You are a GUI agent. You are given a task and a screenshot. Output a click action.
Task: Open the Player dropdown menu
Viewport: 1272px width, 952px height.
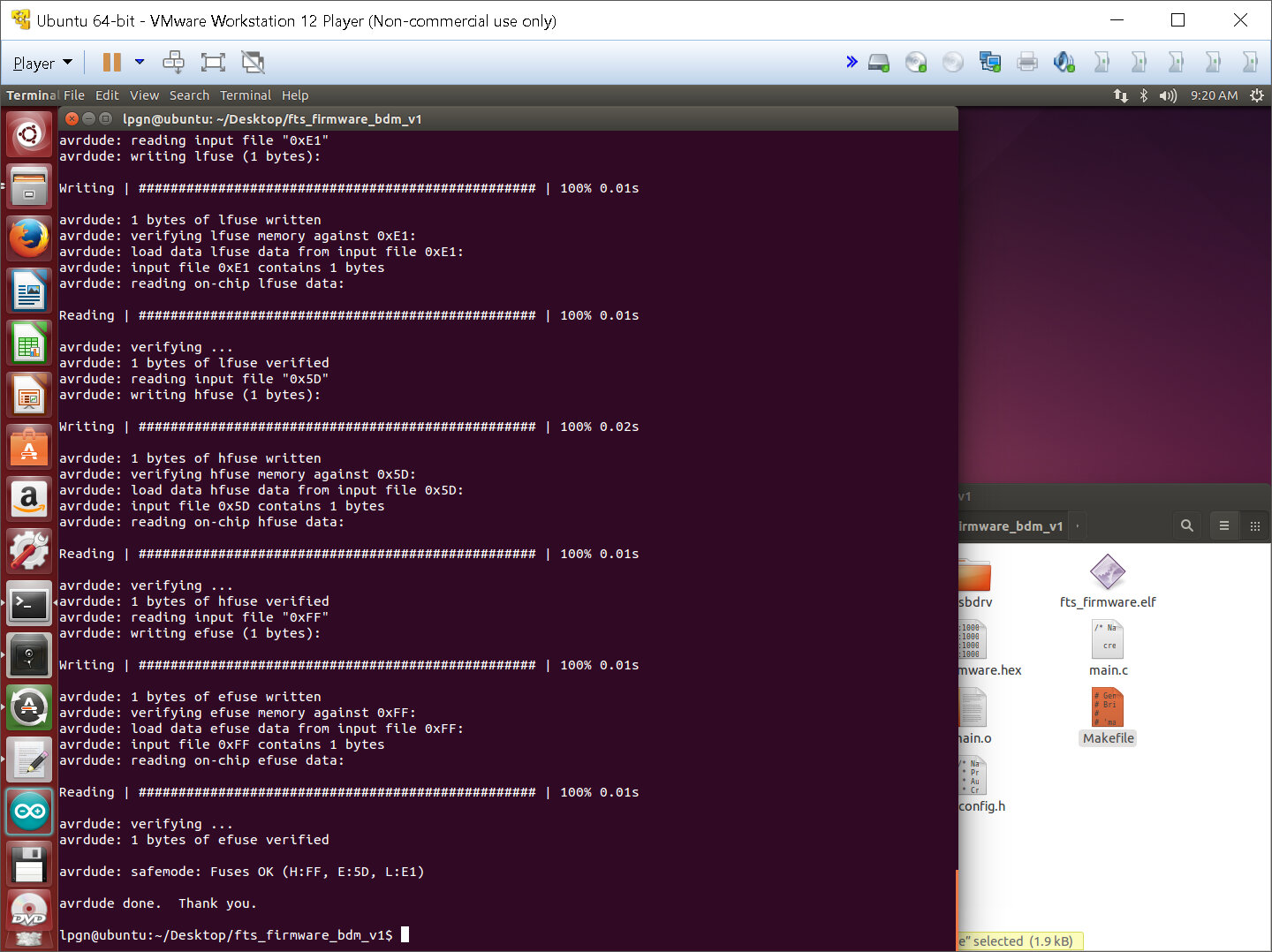coord(42,63)
